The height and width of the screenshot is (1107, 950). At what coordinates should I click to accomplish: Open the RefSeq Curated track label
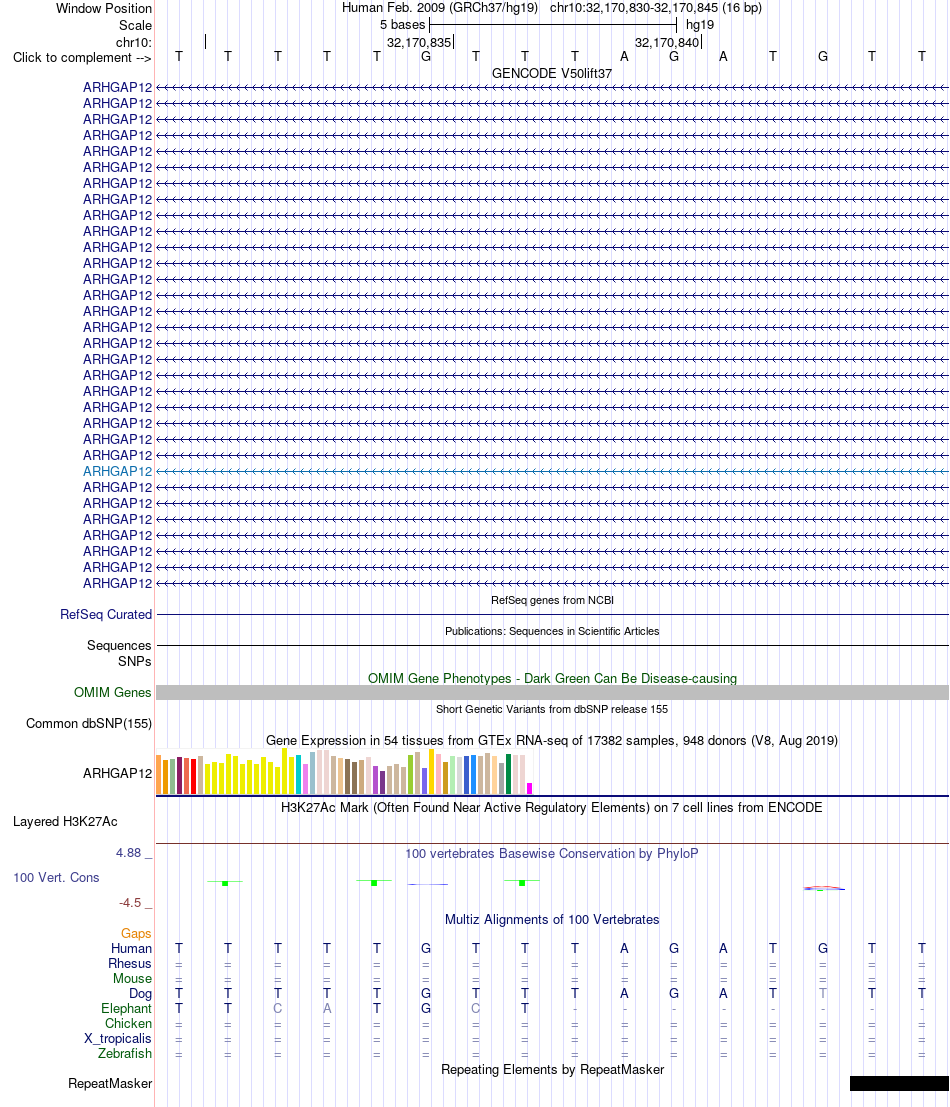106,615
